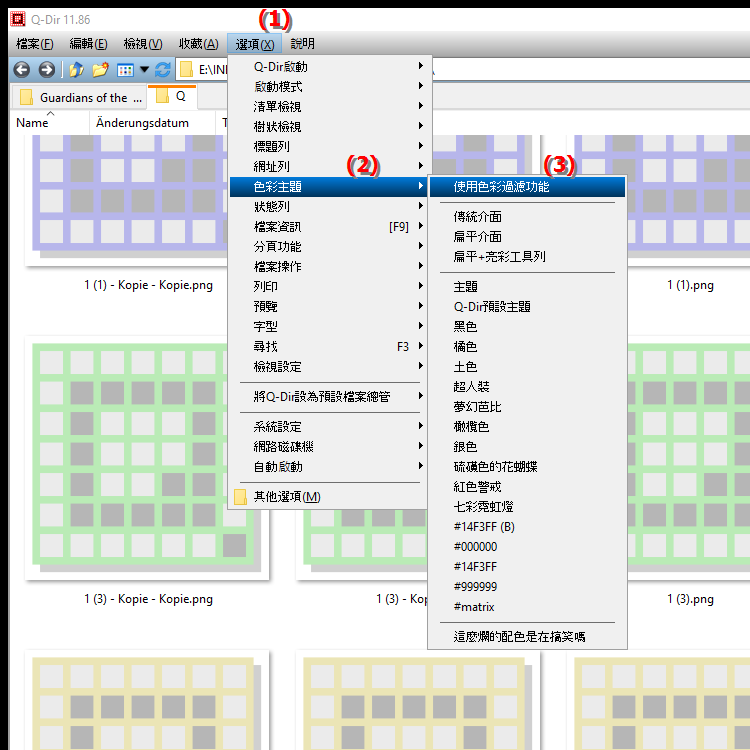Click the folder icon in address bar
The image size is (750, 750).
(186, 70)
